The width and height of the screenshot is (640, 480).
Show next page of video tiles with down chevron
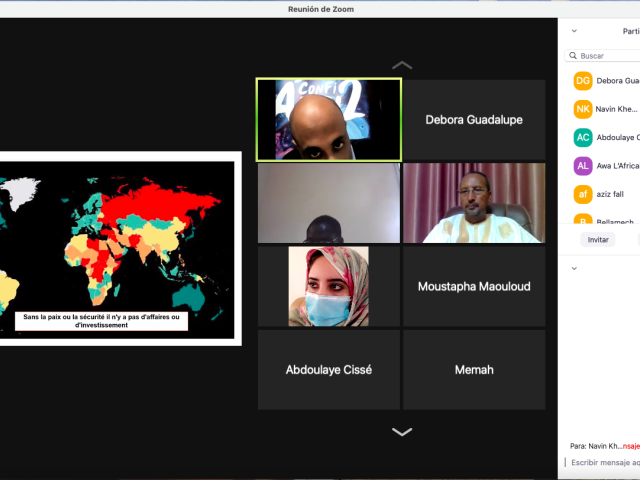click(402, 432)
